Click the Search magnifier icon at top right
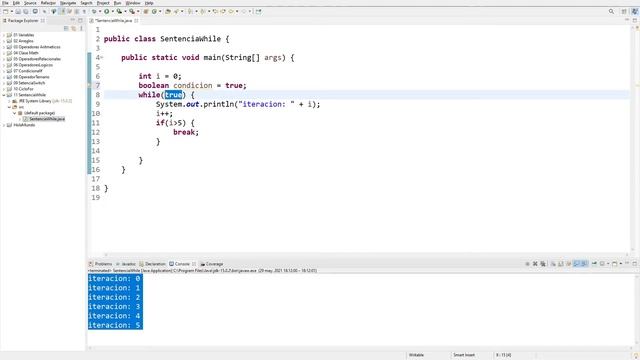 pos(611,11)
